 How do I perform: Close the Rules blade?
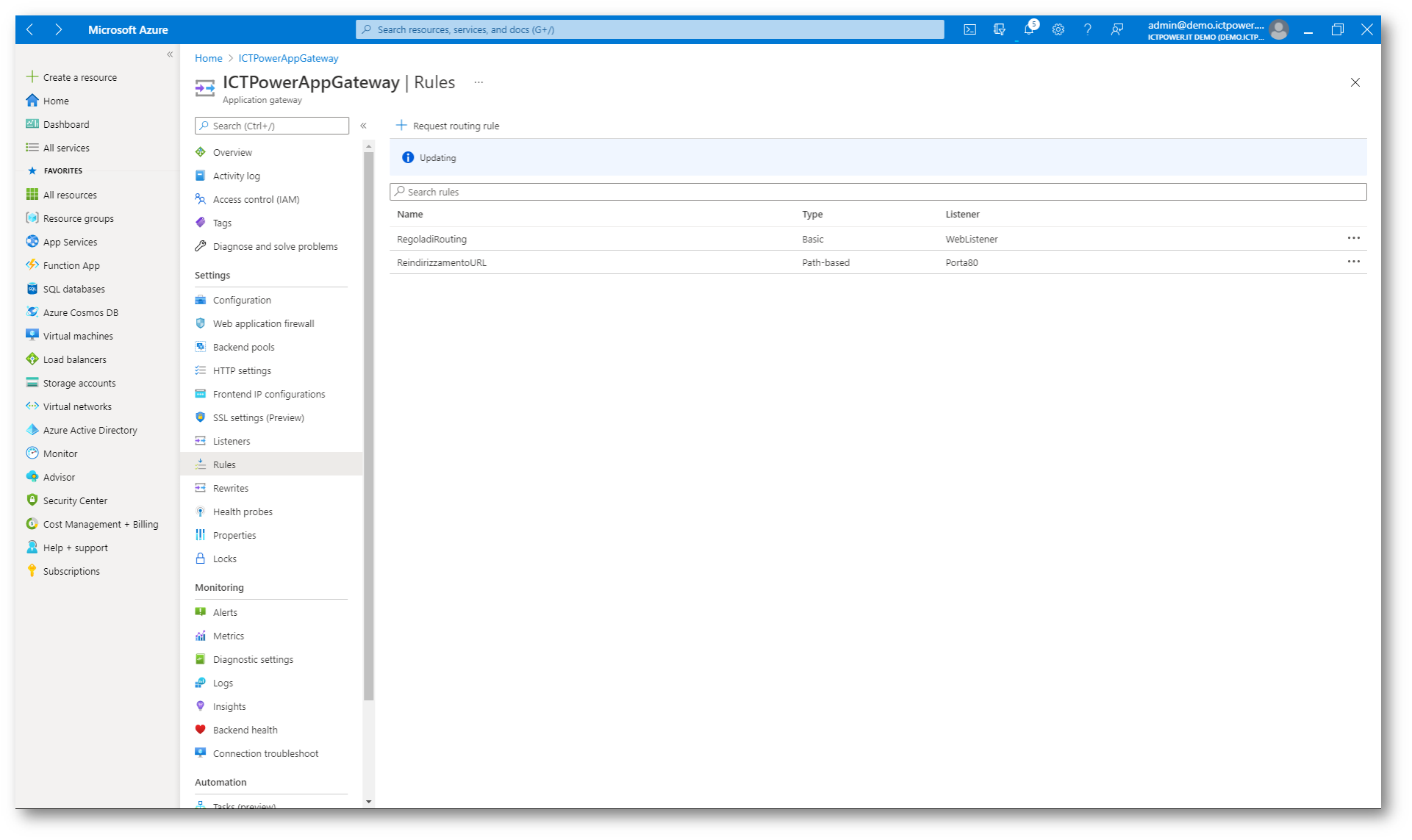(1355, 82)
